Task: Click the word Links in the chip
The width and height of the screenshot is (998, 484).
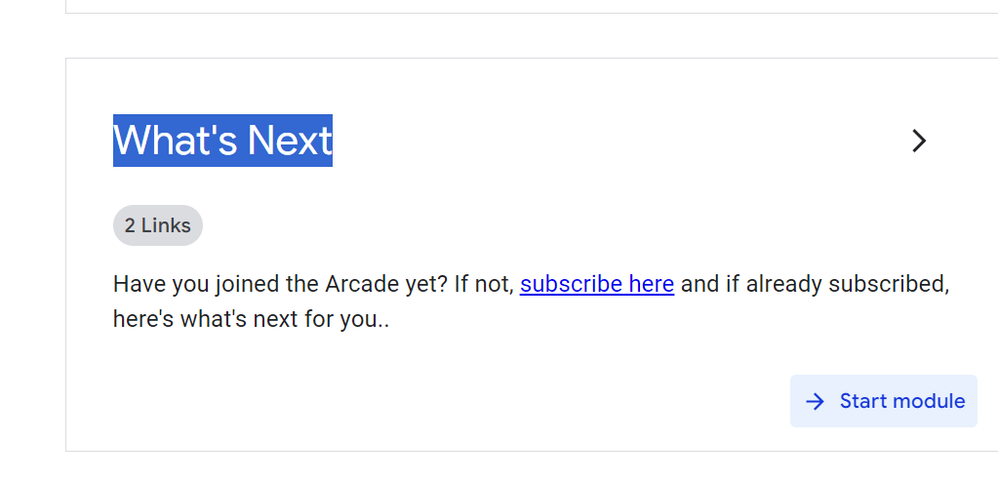Action: pyautogui.click(x=165, y=225)
